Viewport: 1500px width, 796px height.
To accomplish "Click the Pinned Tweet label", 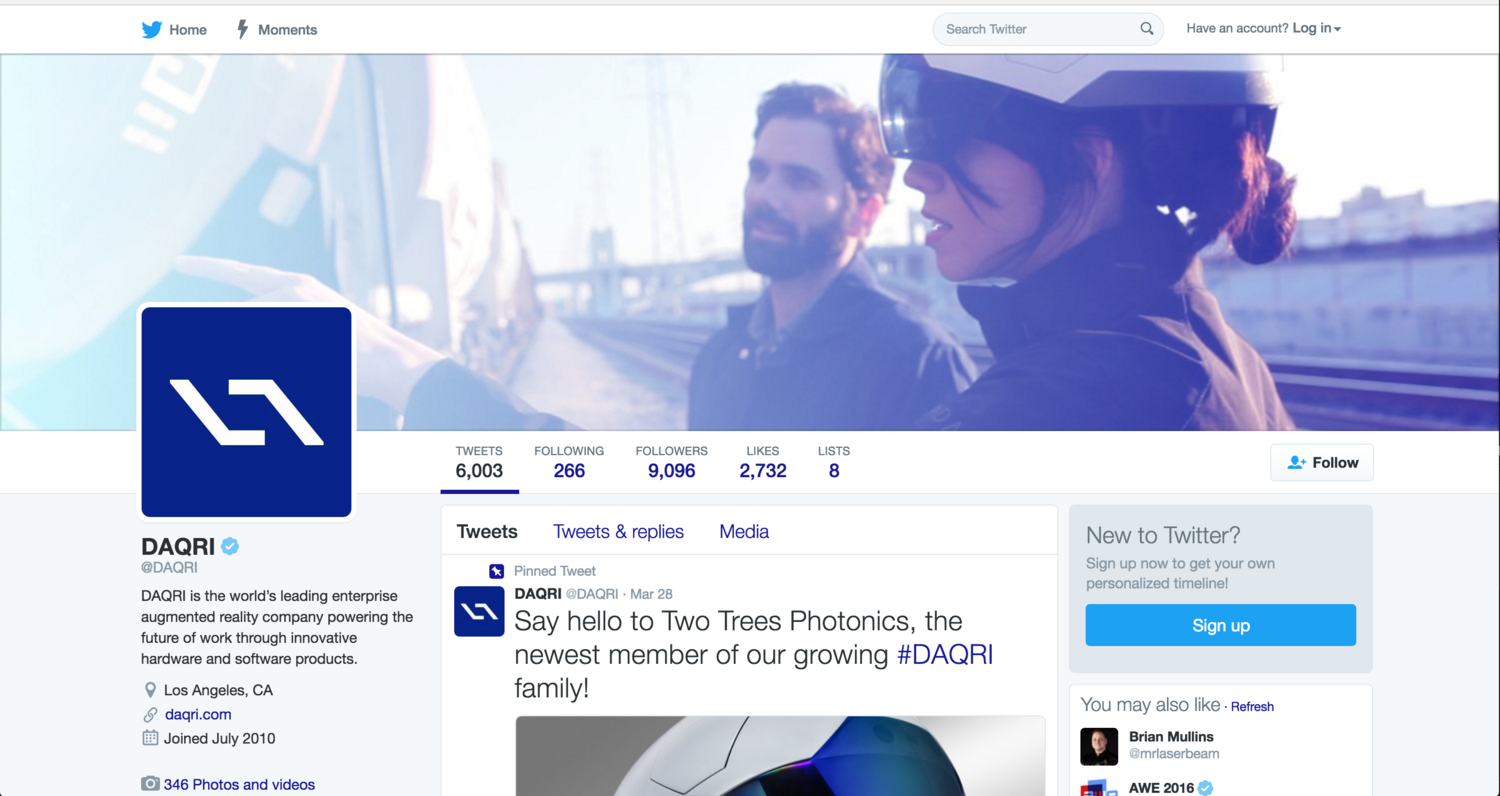I will pyautogui.click(x=555, y=571).
